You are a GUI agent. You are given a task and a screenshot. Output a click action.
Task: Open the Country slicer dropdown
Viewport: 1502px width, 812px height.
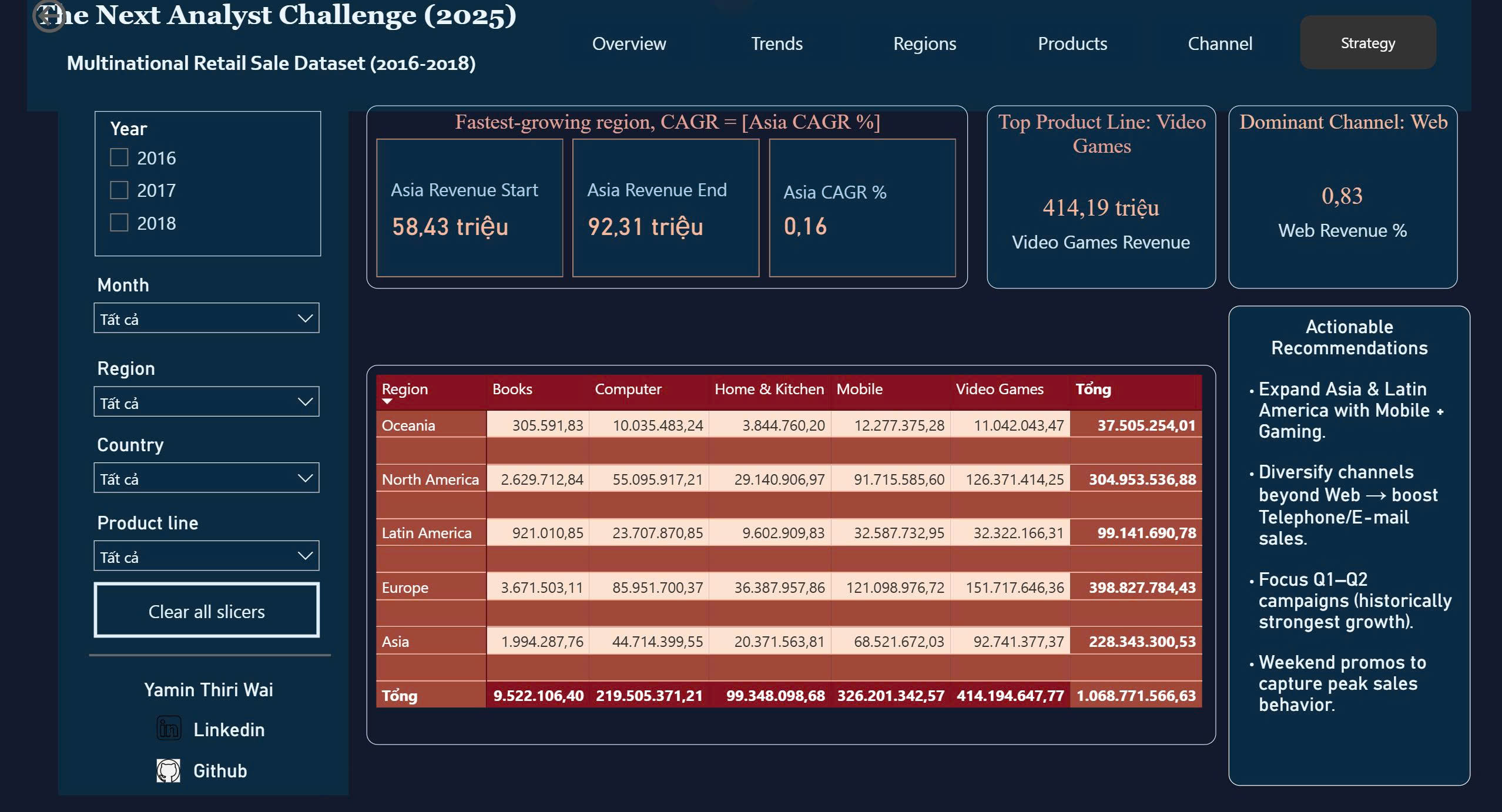[x=206, y=478]
